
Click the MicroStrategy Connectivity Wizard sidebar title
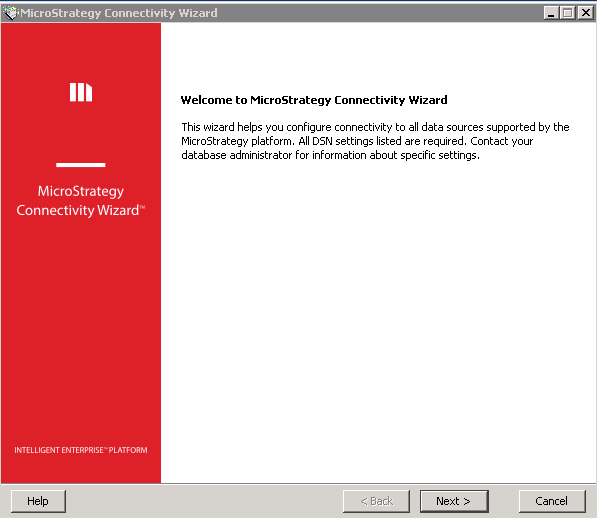click(x=81, y=201)
